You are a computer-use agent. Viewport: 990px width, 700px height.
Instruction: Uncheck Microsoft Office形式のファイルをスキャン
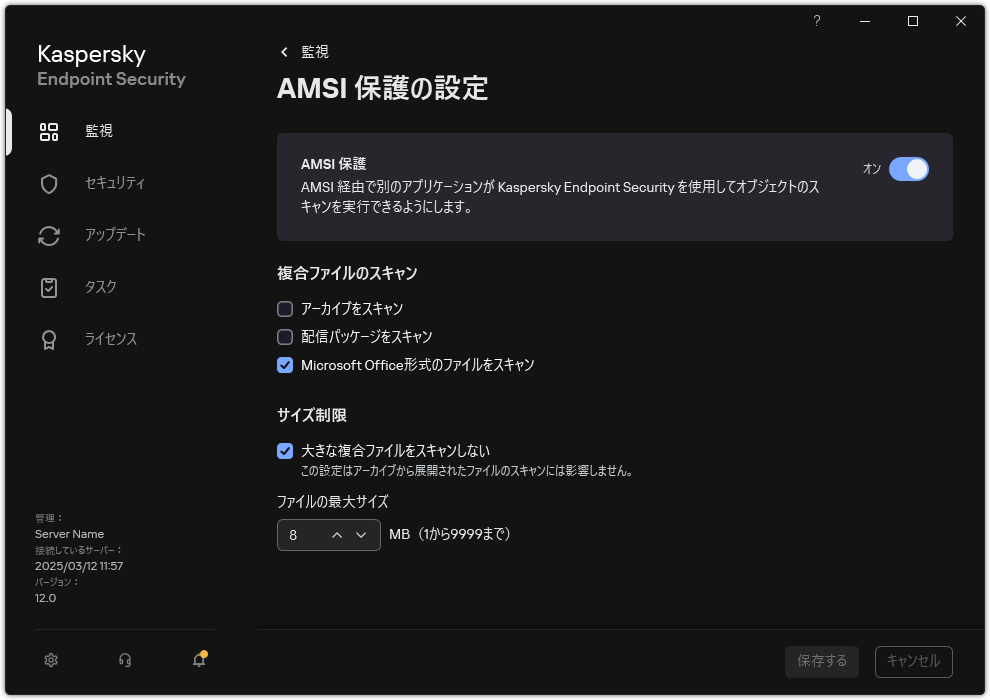tap(285, 365)
